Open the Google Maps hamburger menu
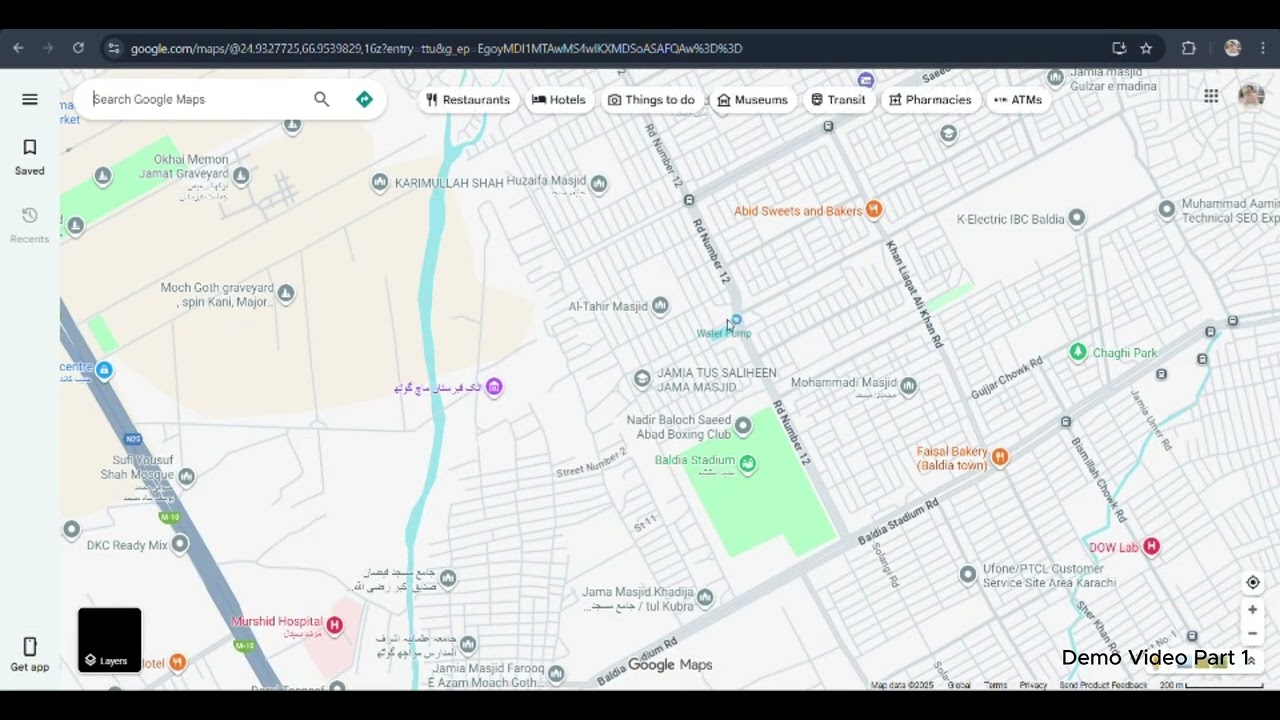The height and width of the screenshot is (720, 1280). pyautogui.click(x=29, y=99)
